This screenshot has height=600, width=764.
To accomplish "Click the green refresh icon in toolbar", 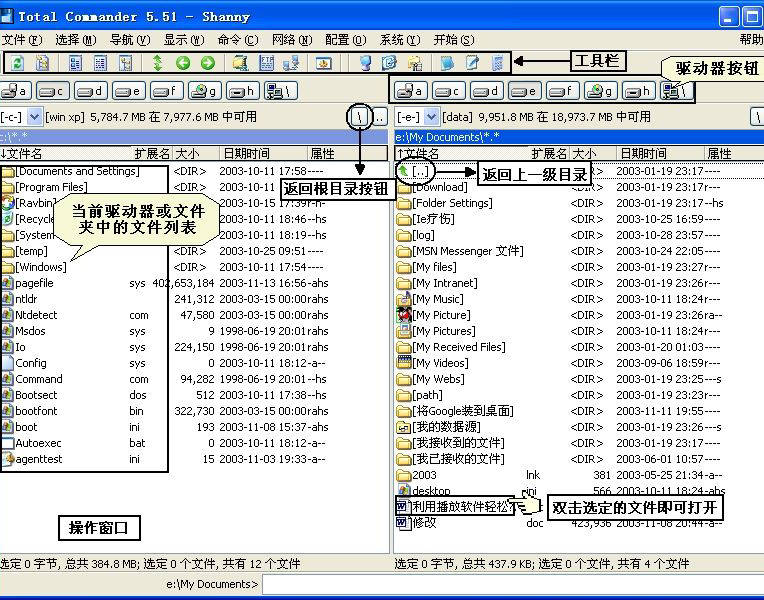I will pyautogui.click(x=17, y=63).
